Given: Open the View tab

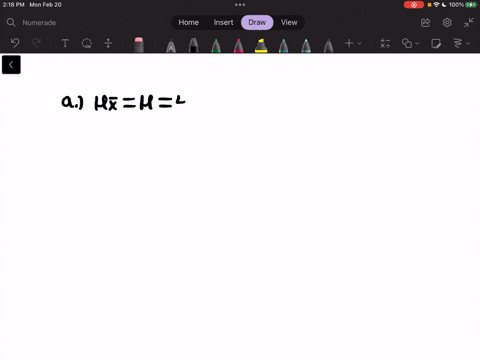Looking at the screenshot, I should coord(289,22).
